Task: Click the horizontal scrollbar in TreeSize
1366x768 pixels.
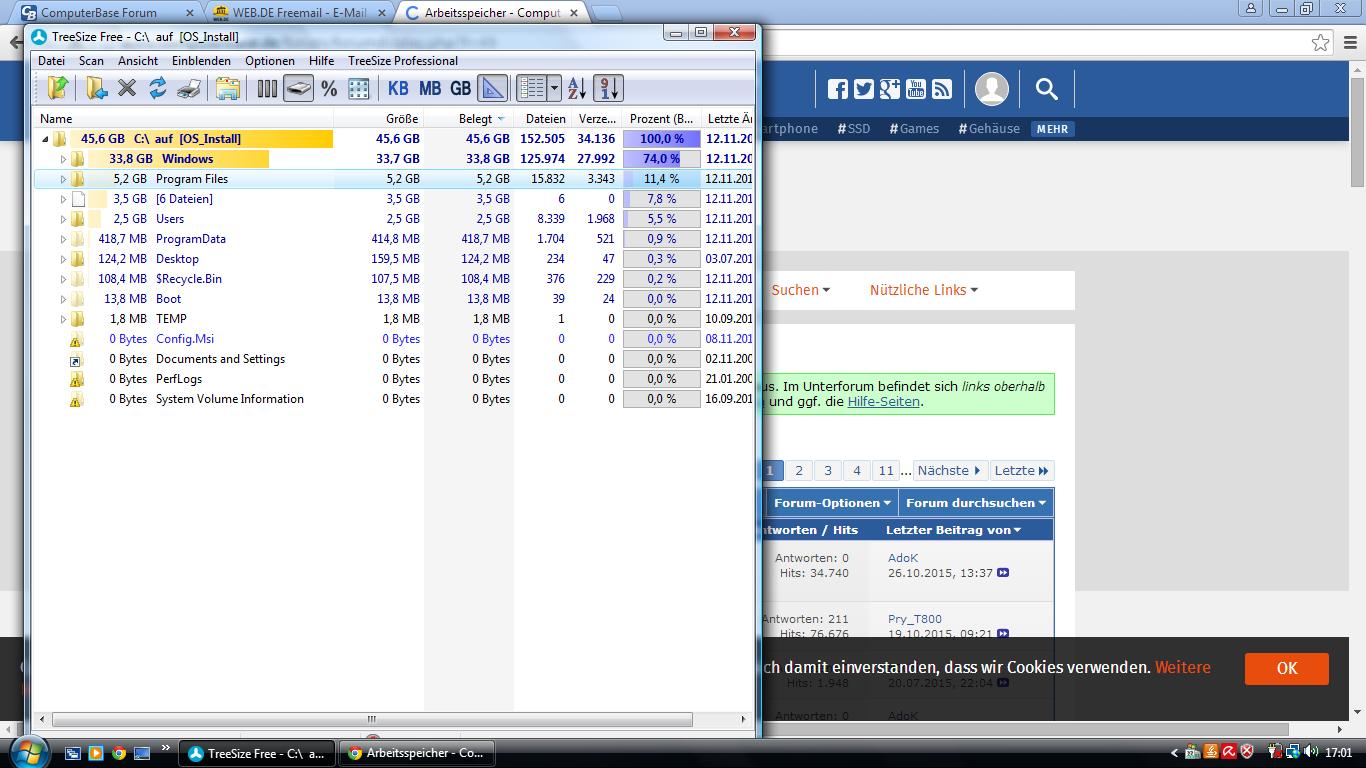Action: tap(372, 719)
